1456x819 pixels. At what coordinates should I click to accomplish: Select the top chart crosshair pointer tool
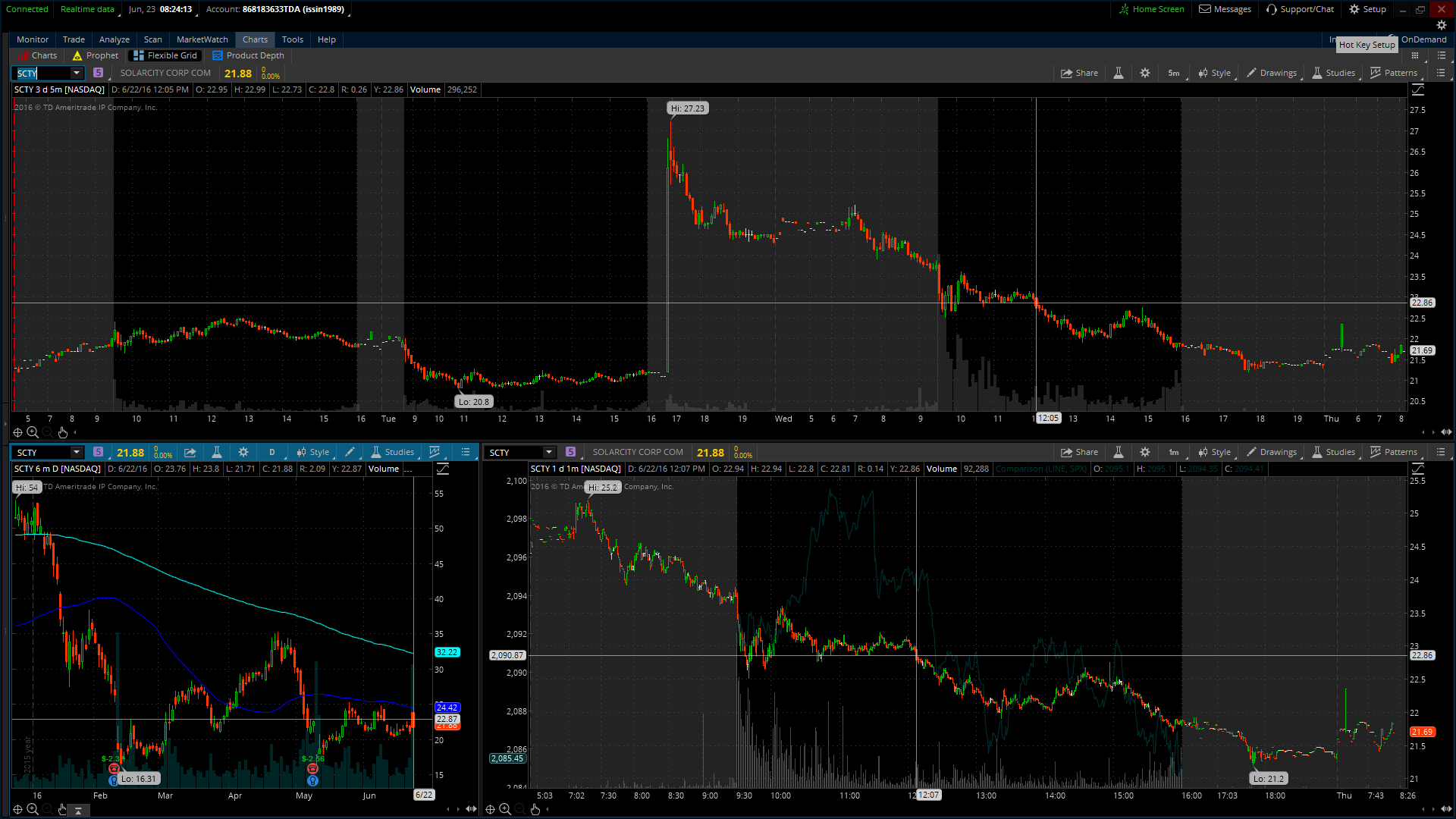click(17, 432)
